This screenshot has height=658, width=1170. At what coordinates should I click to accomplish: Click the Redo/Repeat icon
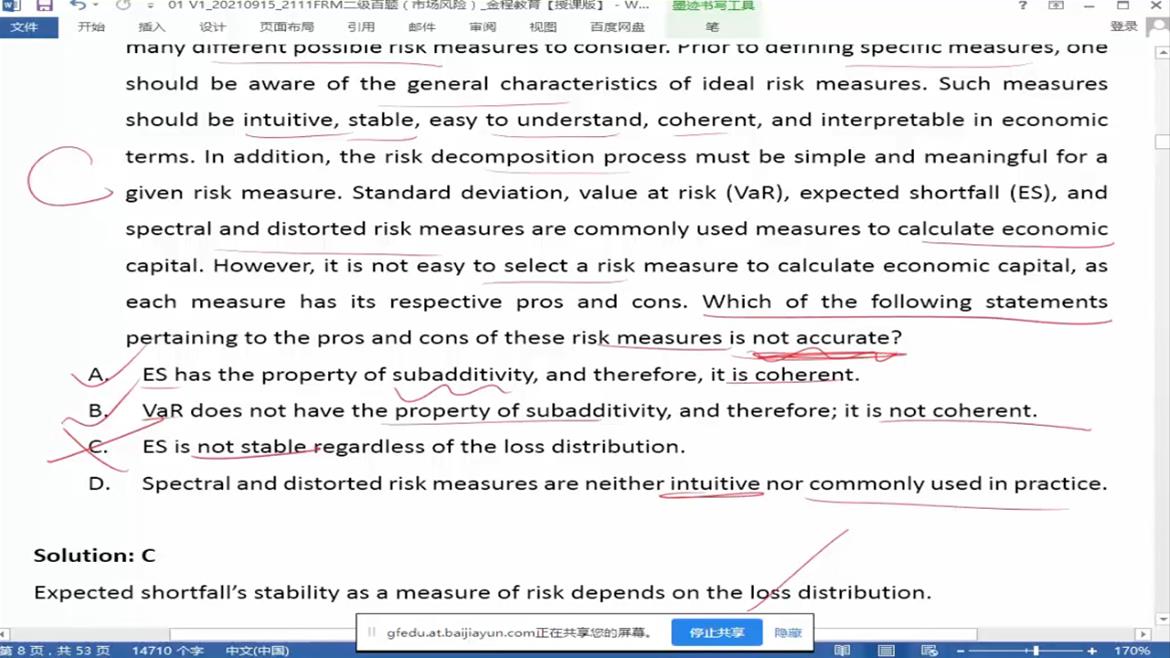(x=122, y=5)
